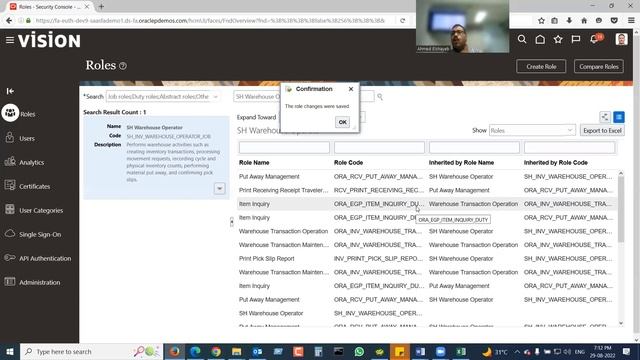The height and width of the screenshot is (360, 640).
Task: Open Excel from the taskbar
Action: pyautogui.click(x=461, y=351)
